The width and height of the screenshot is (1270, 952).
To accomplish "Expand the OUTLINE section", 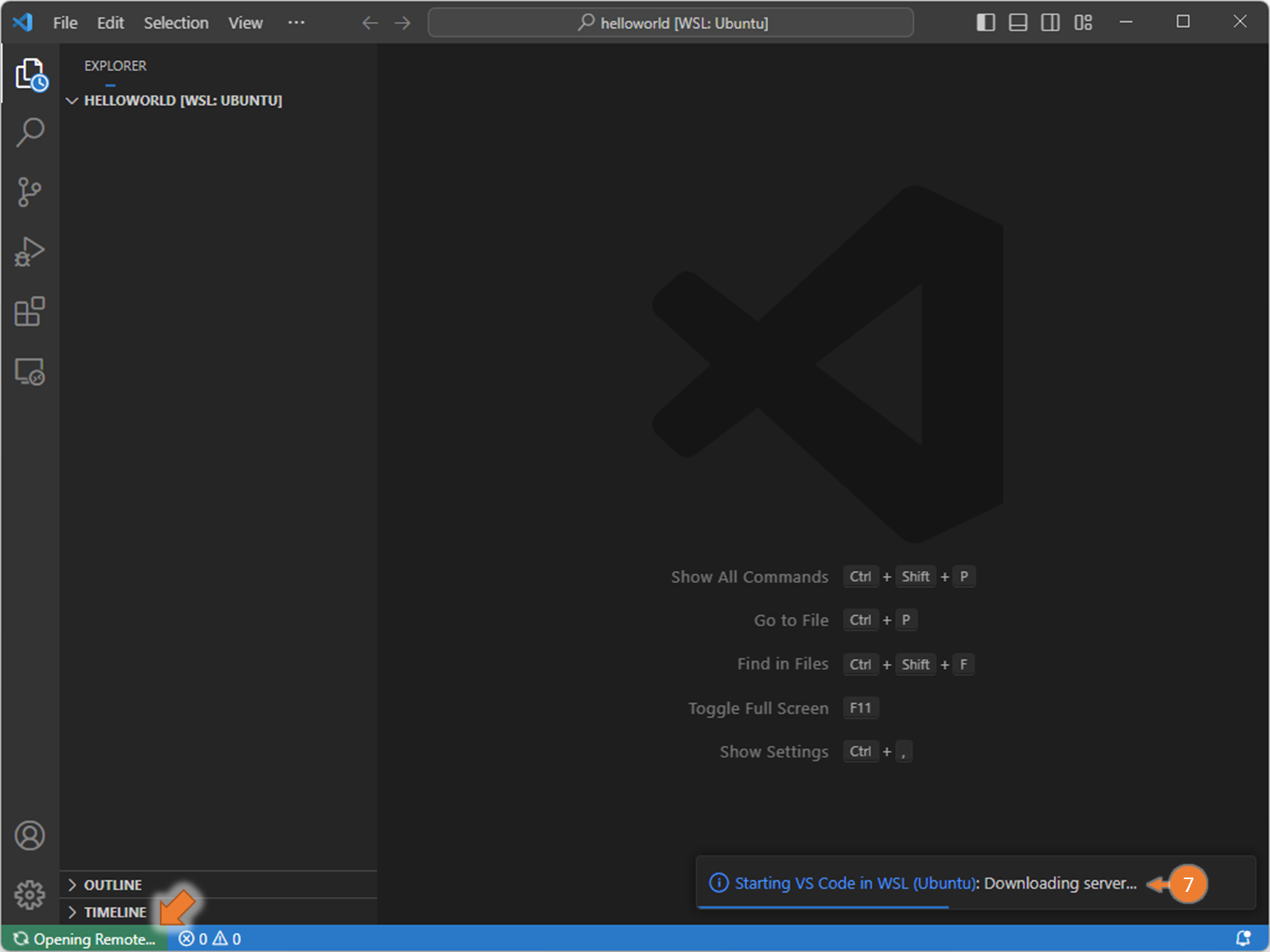I will click(x=218, y=885).
